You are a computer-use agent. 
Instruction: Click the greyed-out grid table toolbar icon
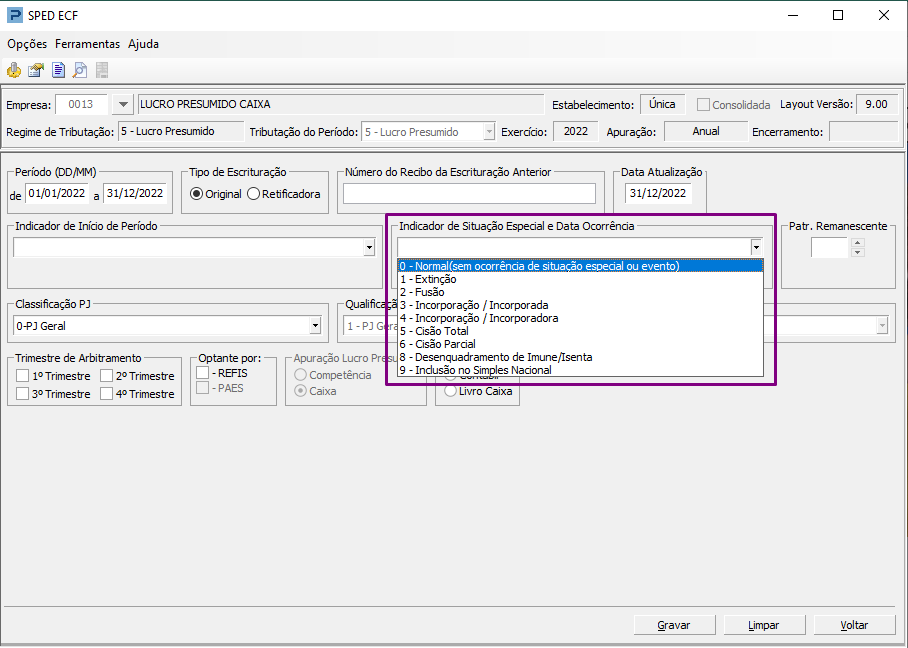[x=102, y=71]
